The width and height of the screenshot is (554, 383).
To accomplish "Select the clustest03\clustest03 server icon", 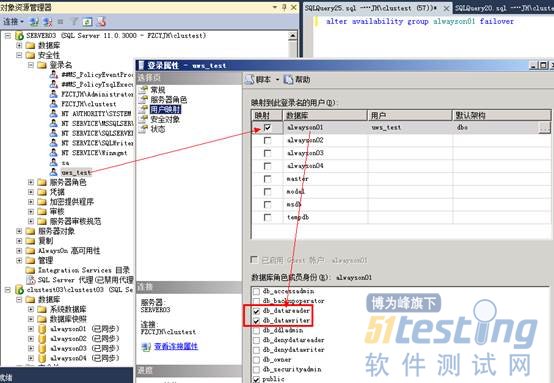I will click(19, 290).
